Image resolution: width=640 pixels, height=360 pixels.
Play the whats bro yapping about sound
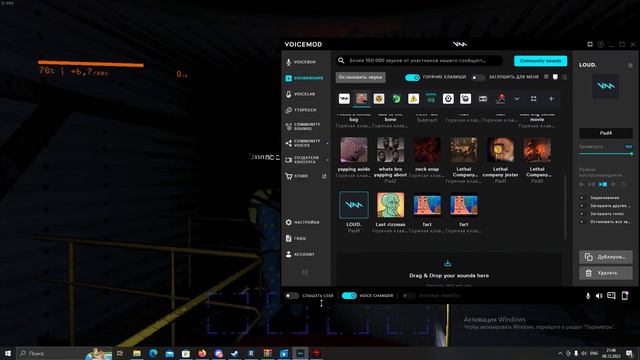pyautogui.click(x=391, y=150)
